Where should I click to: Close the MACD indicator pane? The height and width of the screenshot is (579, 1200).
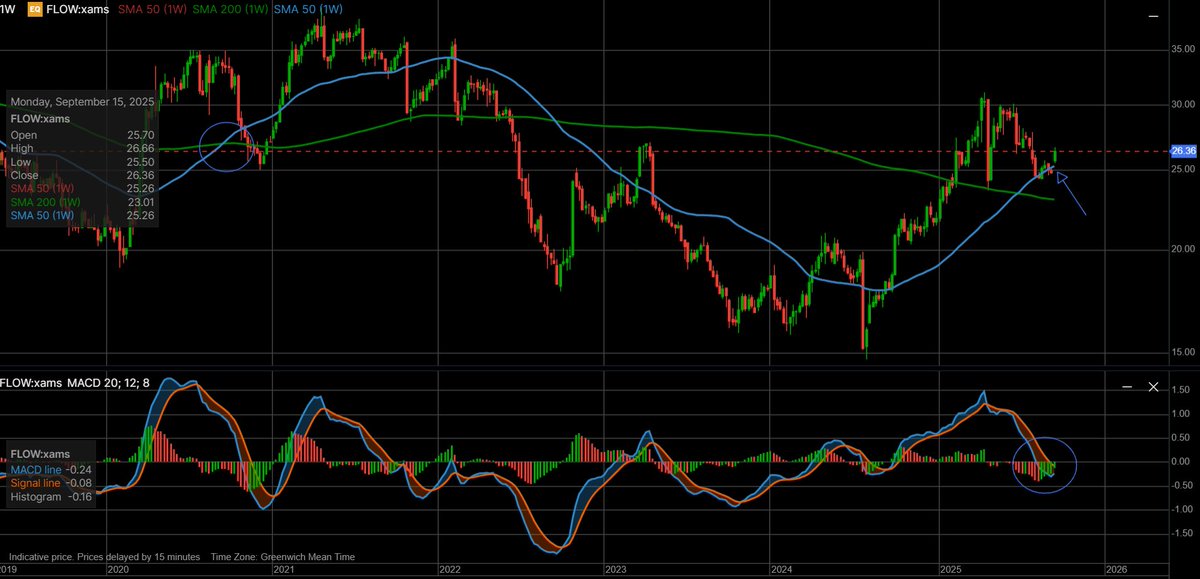(1155, 386)
